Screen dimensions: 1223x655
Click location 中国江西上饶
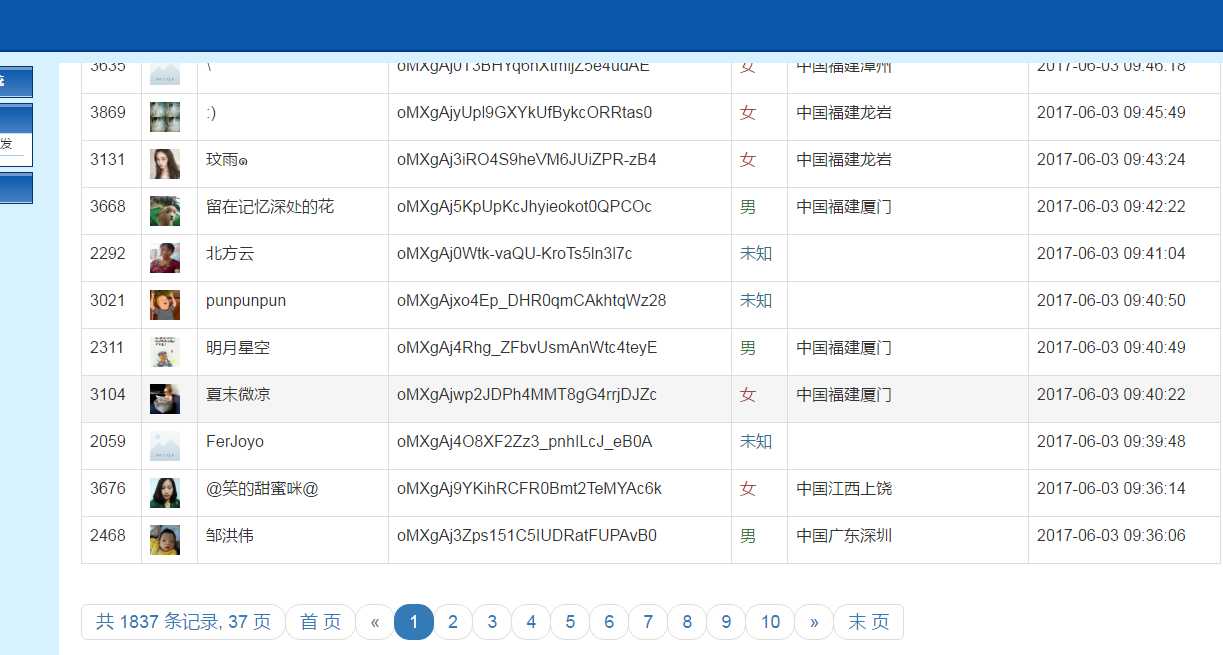point(844,488)
